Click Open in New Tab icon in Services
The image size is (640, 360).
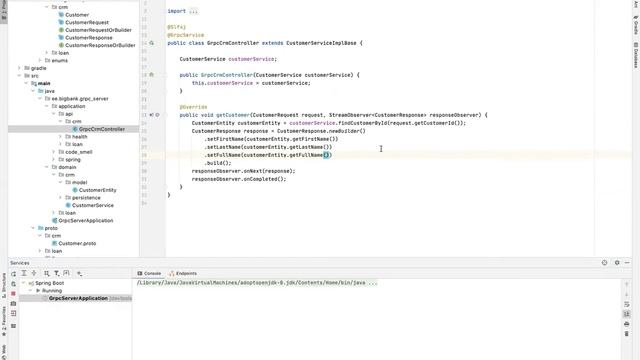pos(66,273)
